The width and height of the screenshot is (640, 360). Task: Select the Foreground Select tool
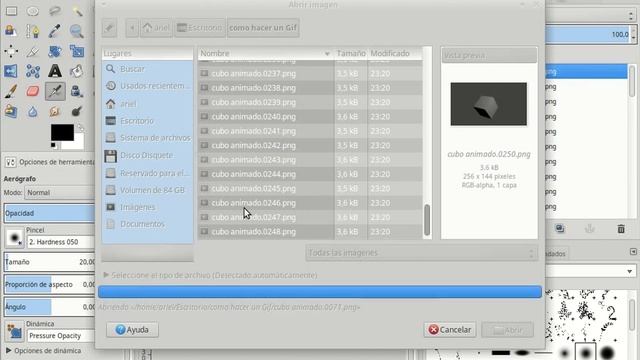pos(11,31)
